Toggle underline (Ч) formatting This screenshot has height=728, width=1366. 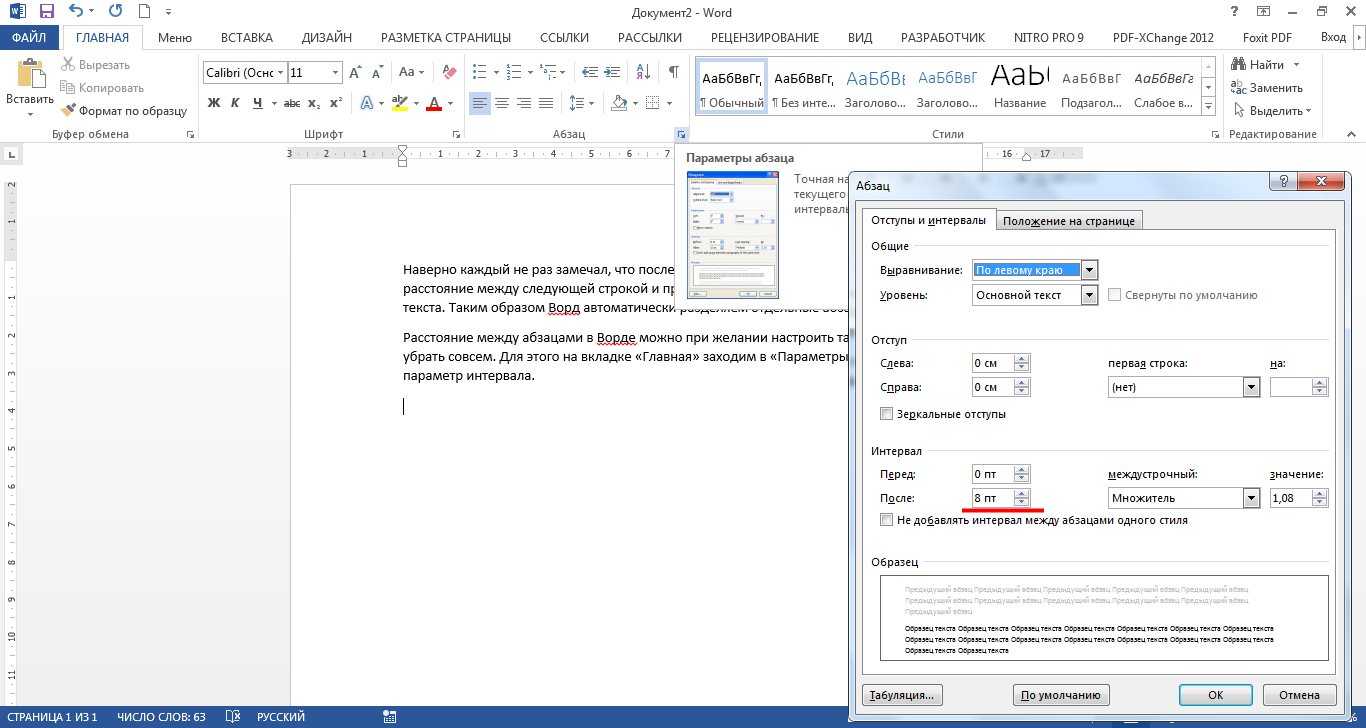coord(258,103)
